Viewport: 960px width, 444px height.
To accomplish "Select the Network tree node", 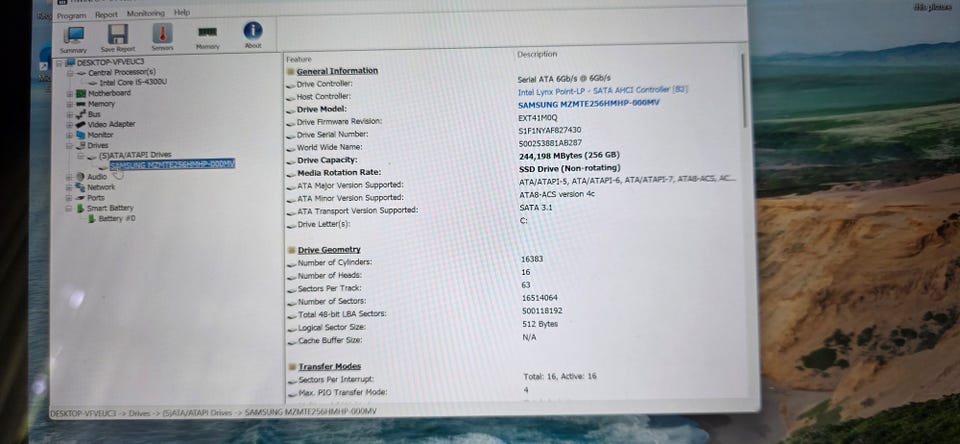I will click(x=101, y=187).
